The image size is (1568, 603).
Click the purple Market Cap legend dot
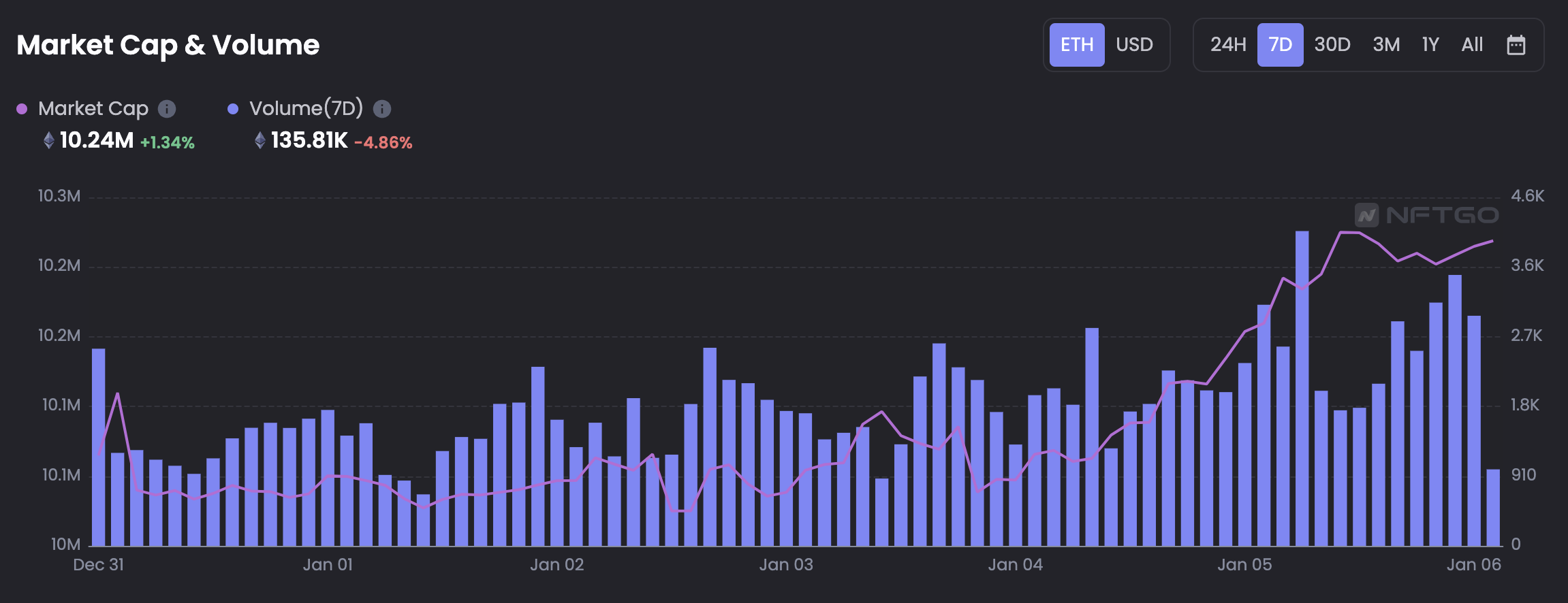(x=22, y=109)
